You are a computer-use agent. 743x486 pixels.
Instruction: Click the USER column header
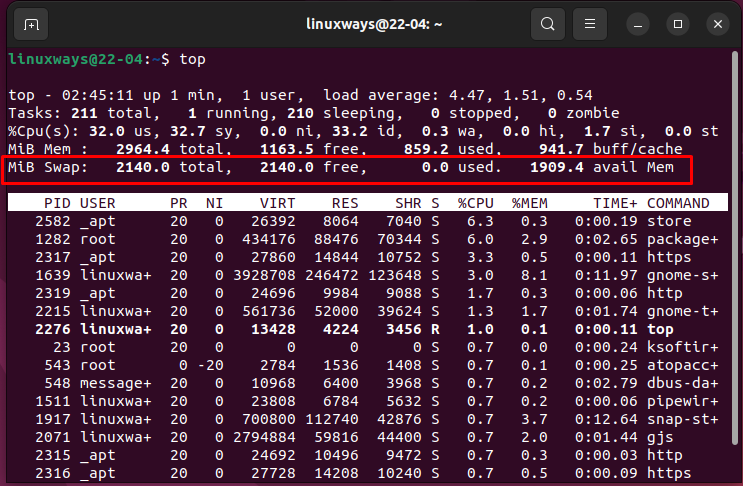point(98,203)
